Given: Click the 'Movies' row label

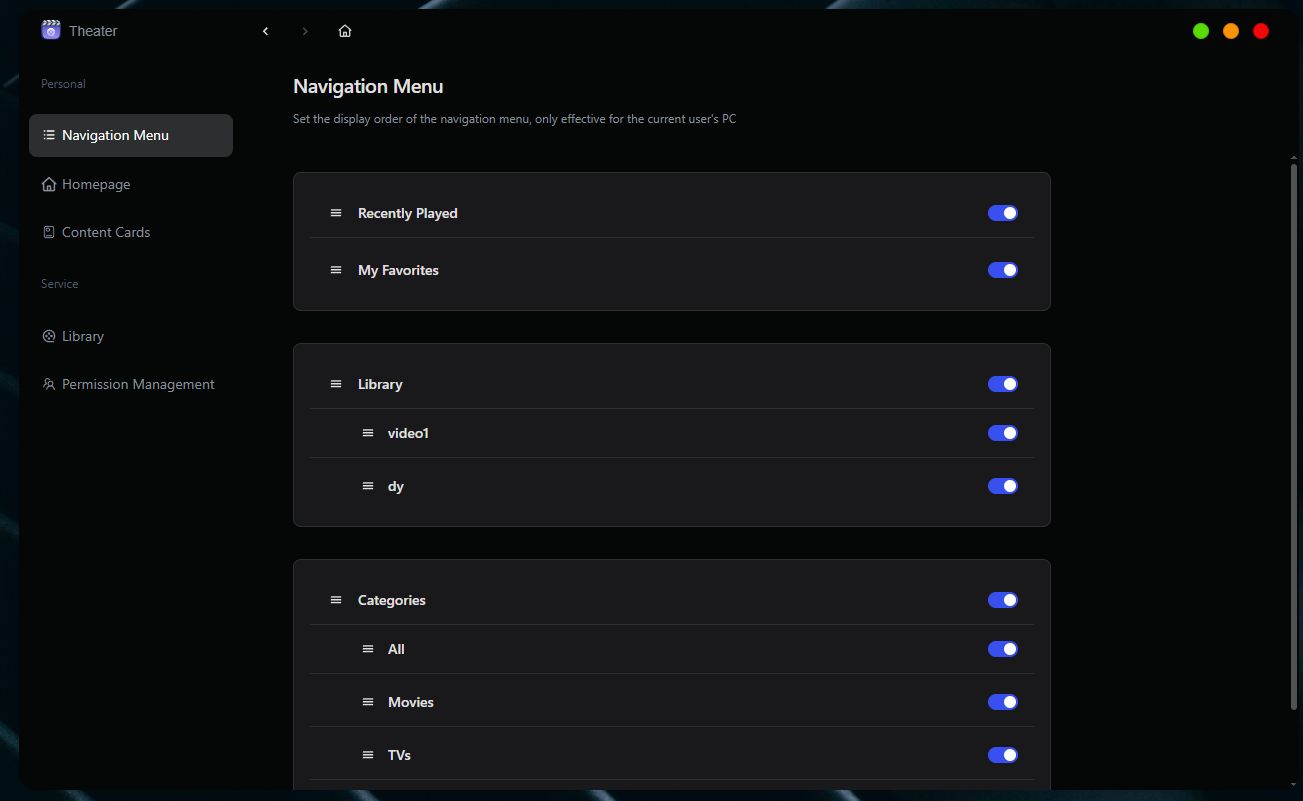Looking at the screenshot, I should [411, 702].
